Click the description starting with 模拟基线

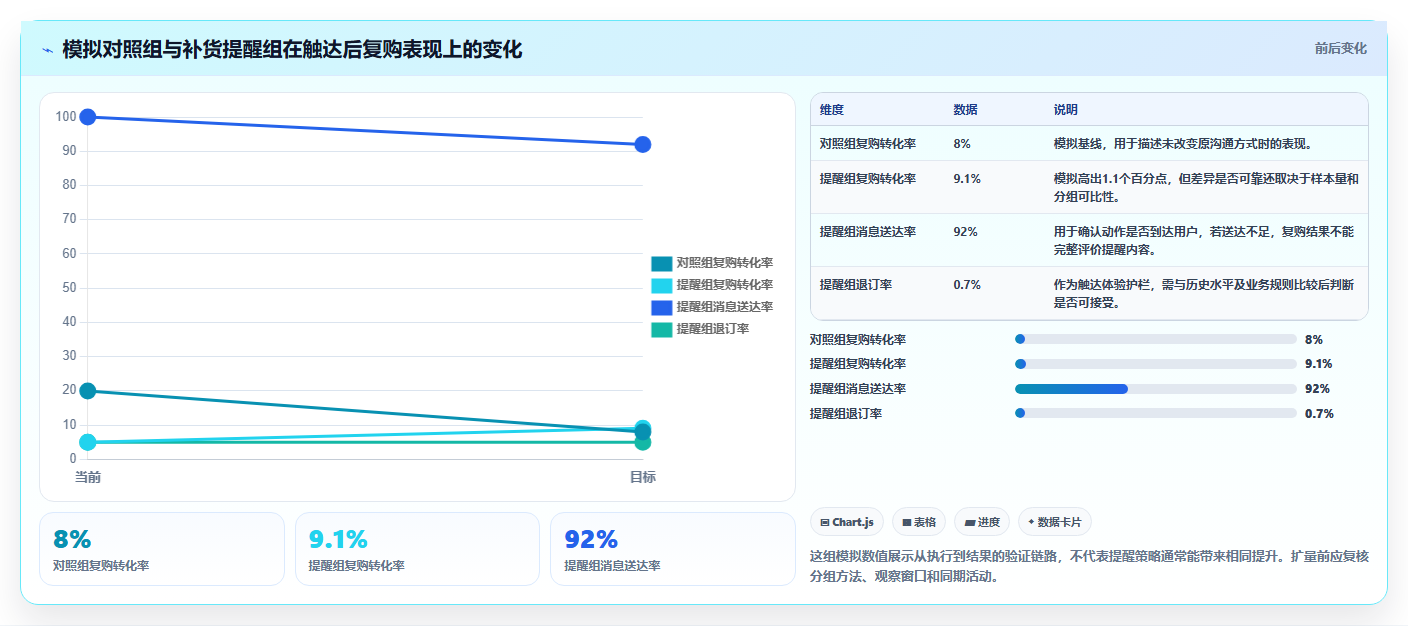[1182, 144]
